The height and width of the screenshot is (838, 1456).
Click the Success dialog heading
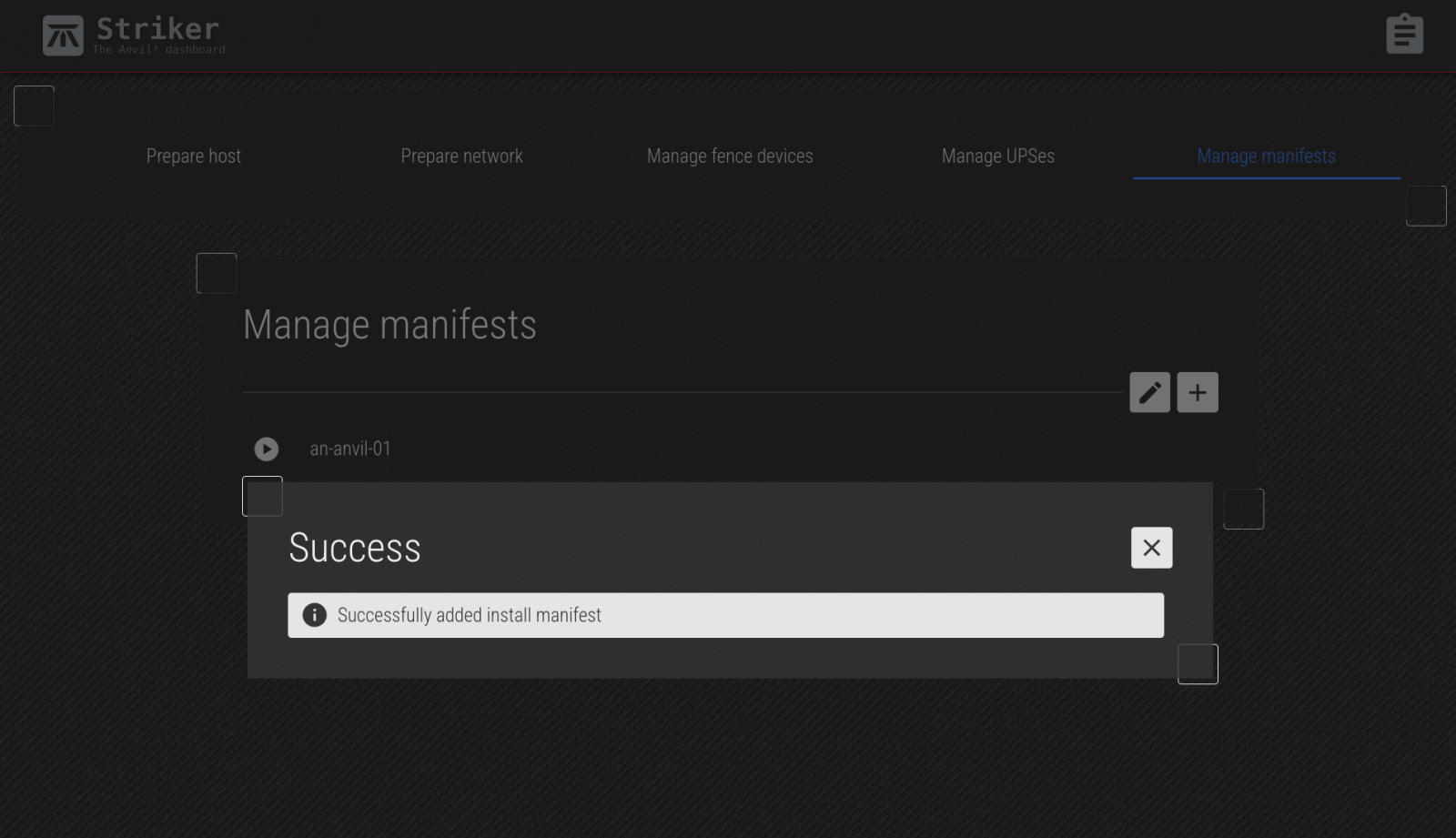tap(354, 548)
